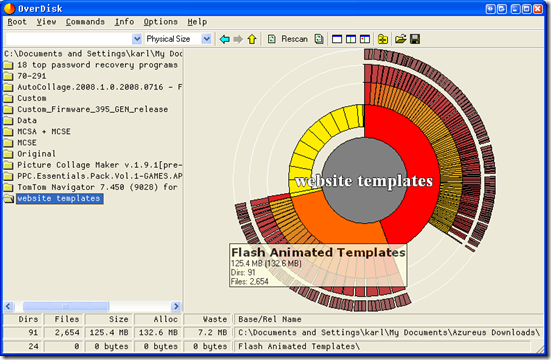Select the MCSA + MCSE folder
Screen dimensions: 551x360
click(x=44, y=131)
